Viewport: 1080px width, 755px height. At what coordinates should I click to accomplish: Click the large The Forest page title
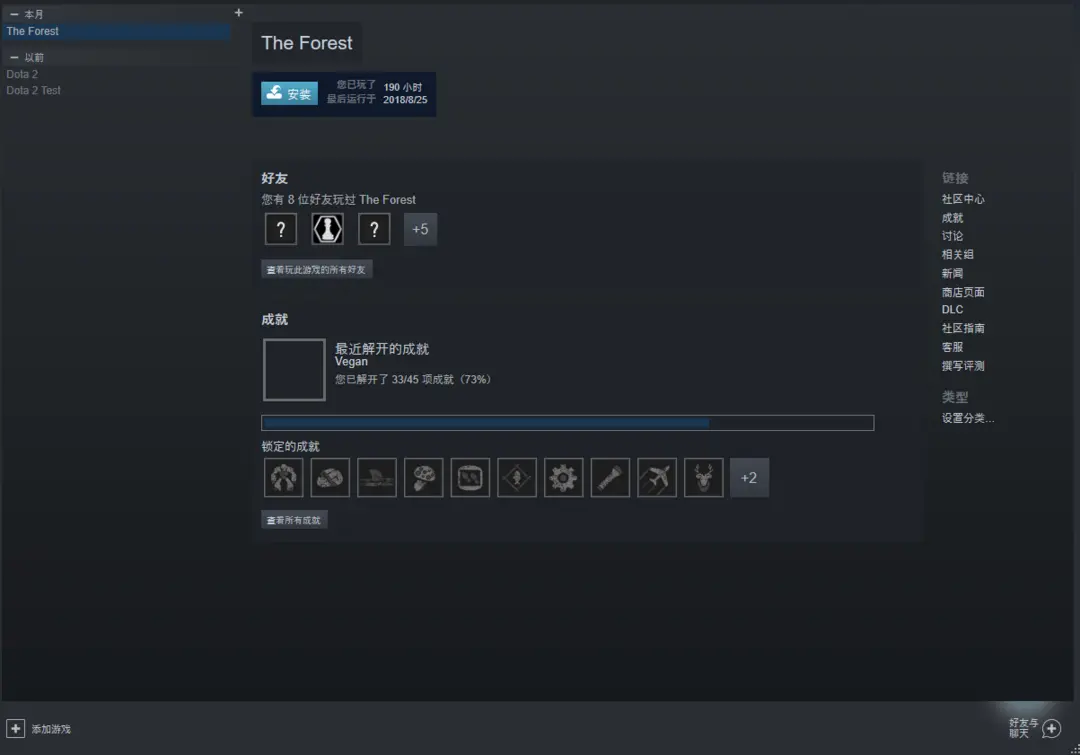pos(307,43)
